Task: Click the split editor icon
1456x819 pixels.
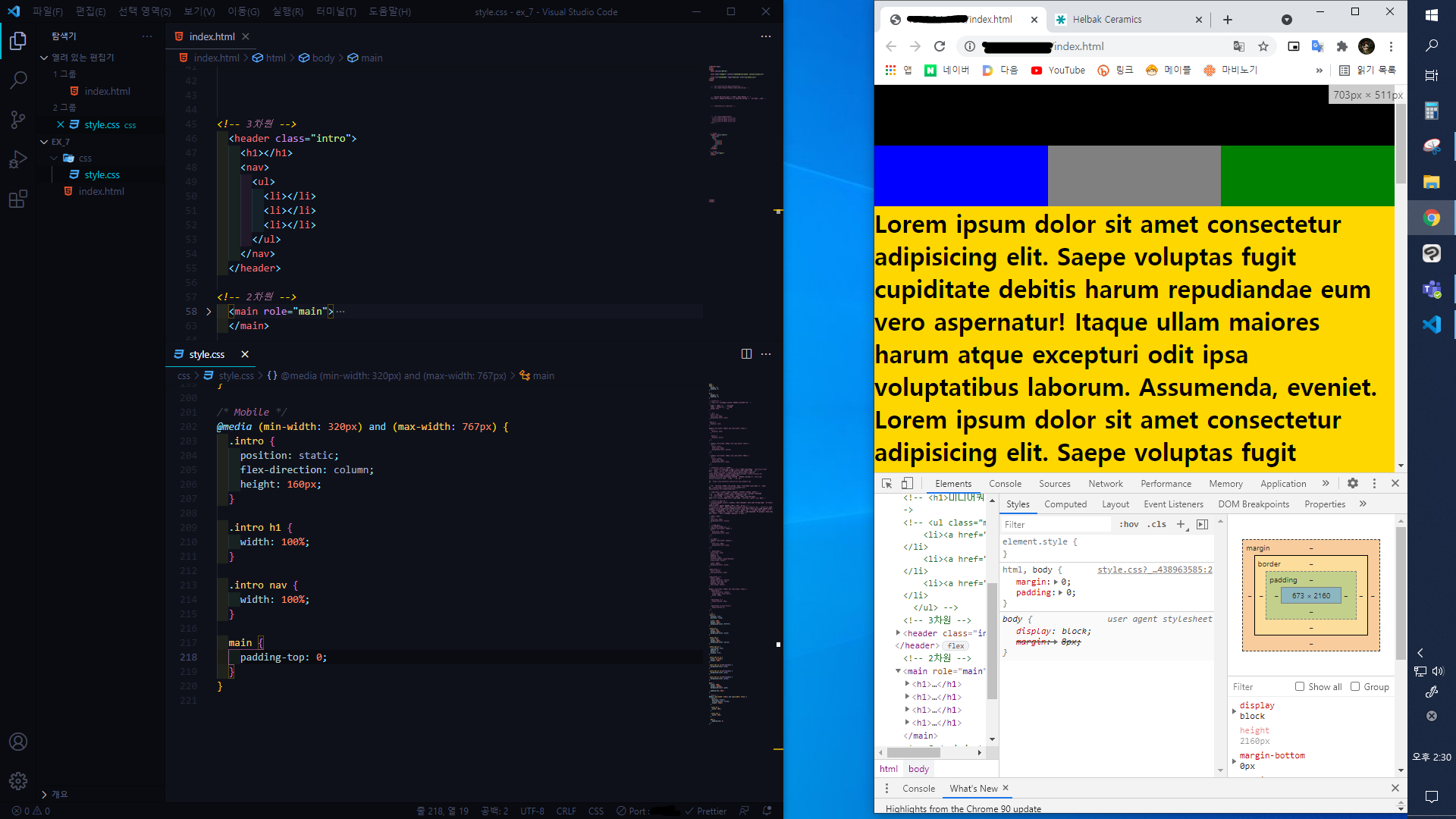Action: tap(746, 354)
